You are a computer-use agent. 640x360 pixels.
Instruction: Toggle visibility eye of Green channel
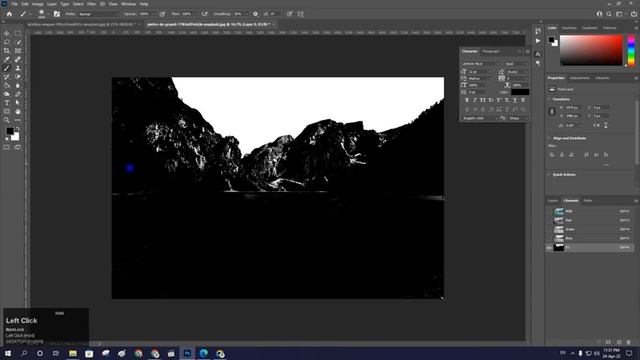click(x=549, y=229)
